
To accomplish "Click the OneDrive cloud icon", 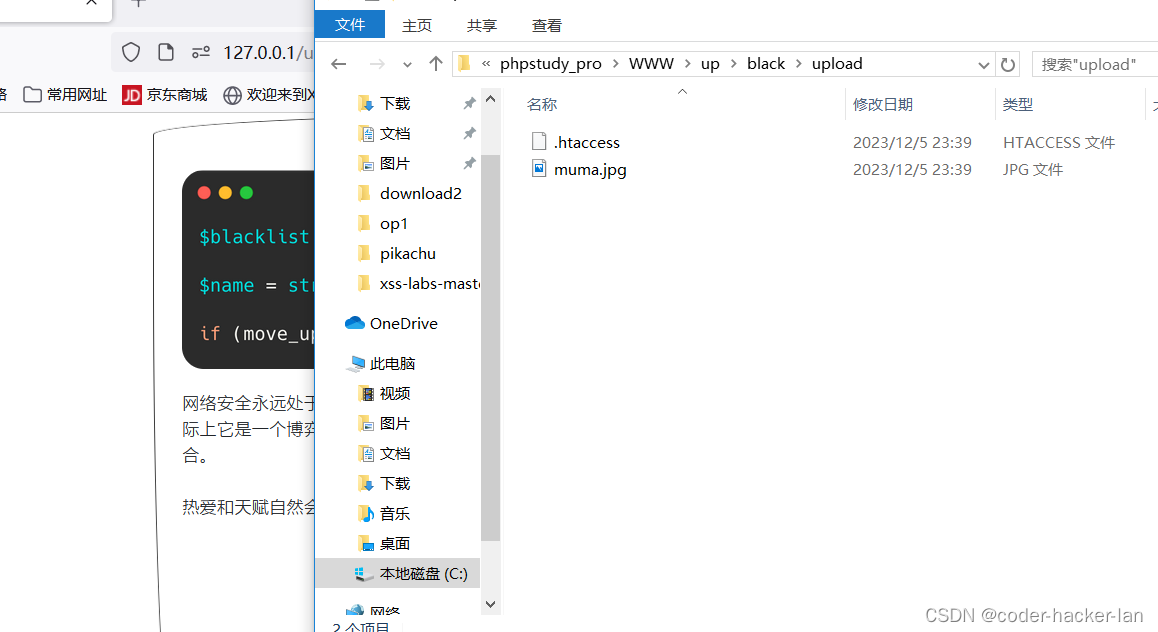I will click(355, 323).
